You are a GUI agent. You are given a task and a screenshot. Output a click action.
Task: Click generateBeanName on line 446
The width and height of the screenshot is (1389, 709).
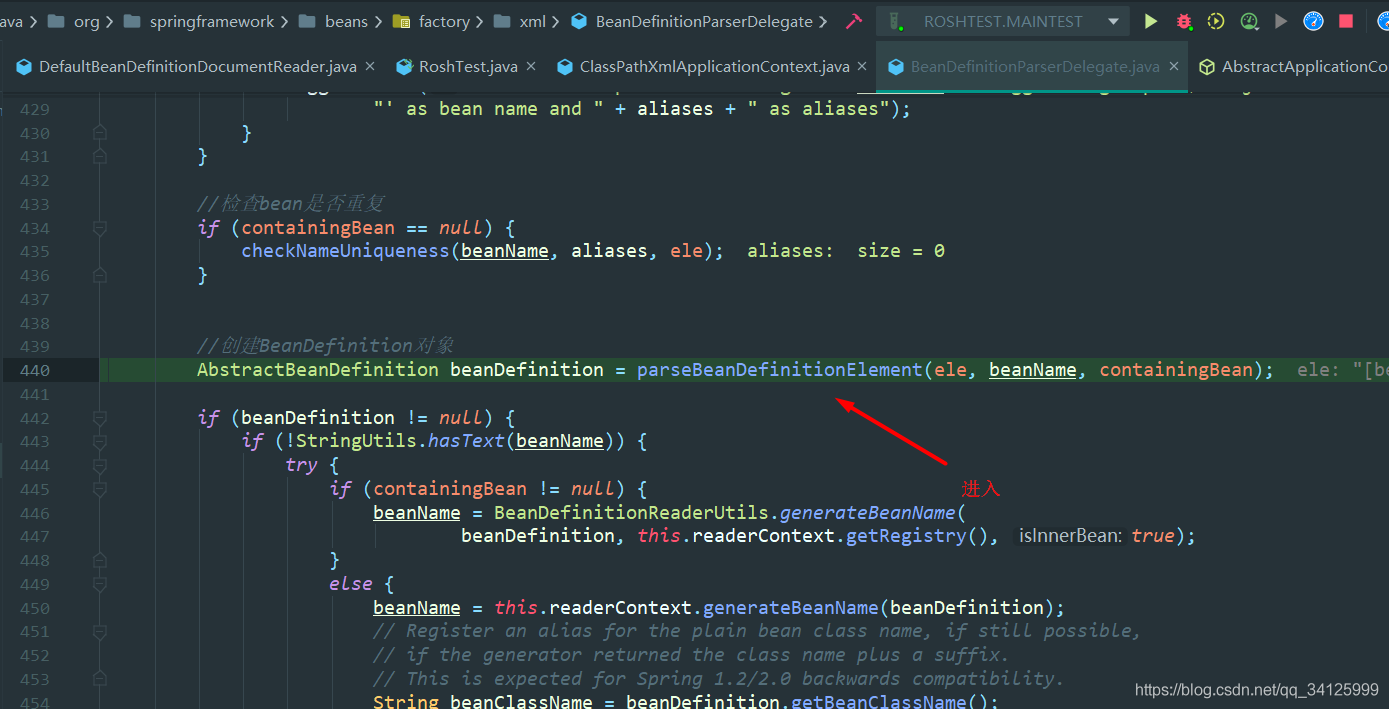coord(868,513)
